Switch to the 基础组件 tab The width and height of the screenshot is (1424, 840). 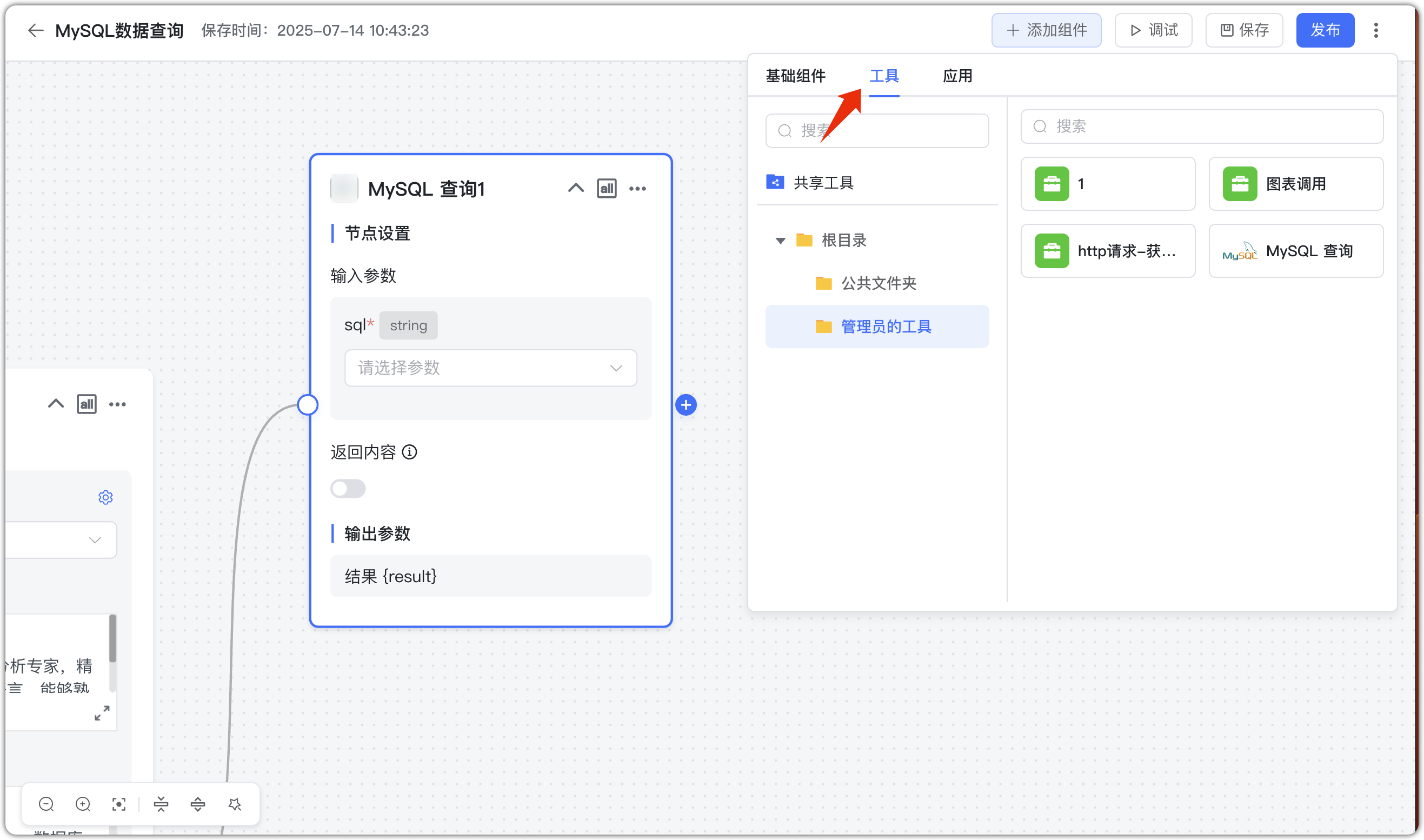pyautogui.click(x=795, y=76)
